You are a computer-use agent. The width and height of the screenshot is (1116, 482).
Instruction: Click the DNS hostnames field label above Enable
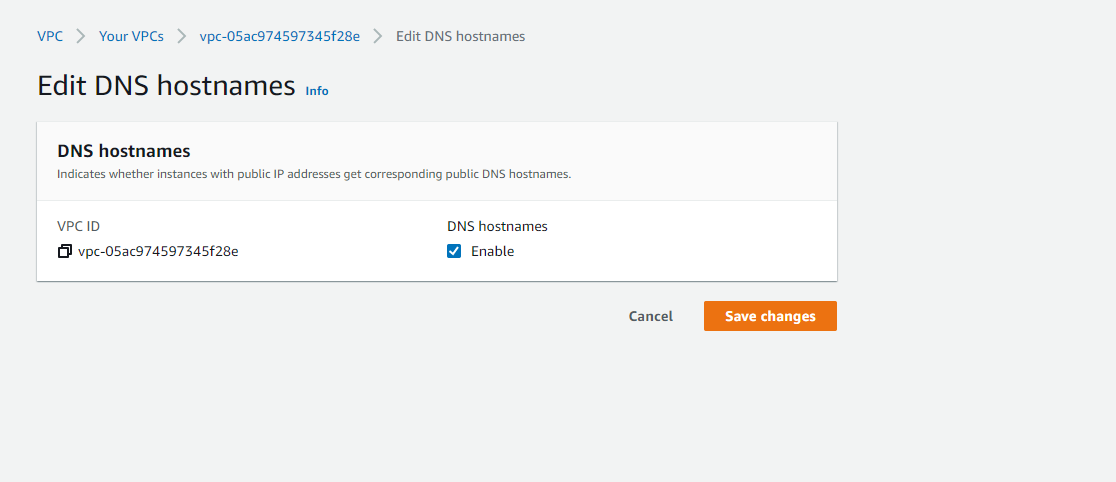click(498, 226)
